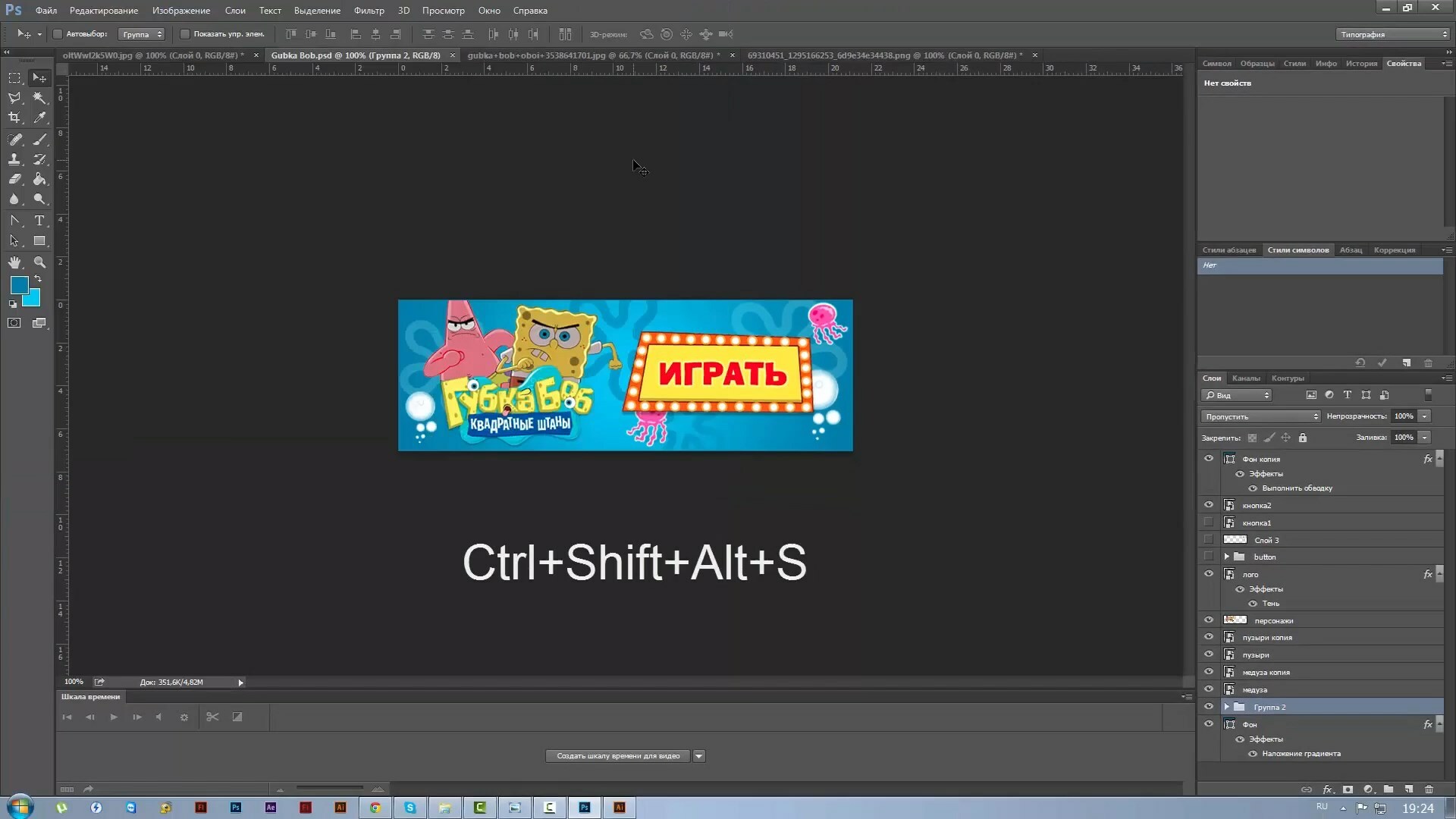This screenshot has width=1456, height=819.
Task: Select the Lasso tool
Action: coord(14,98)
